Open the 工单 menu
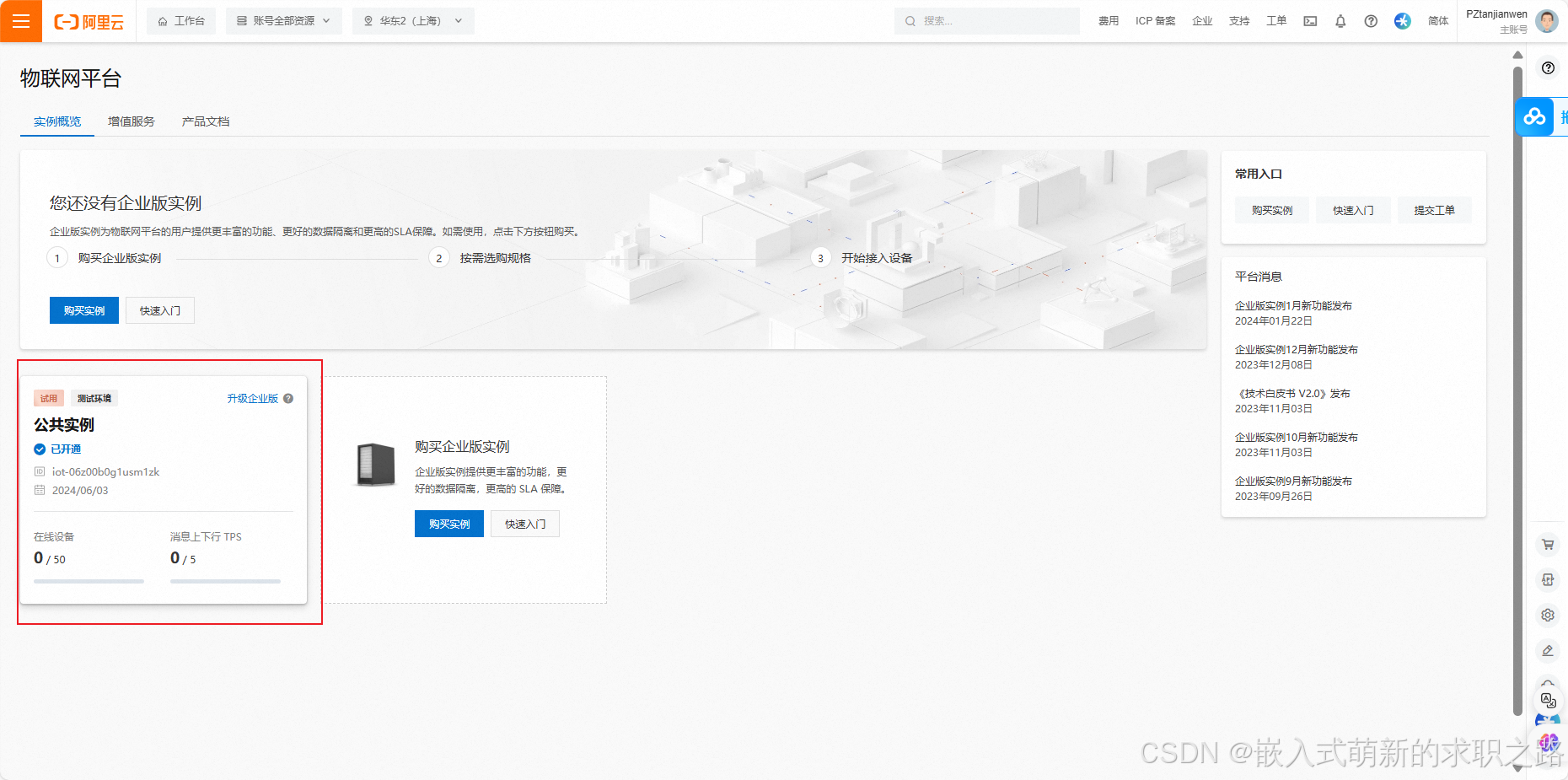 coord(1276,21)
